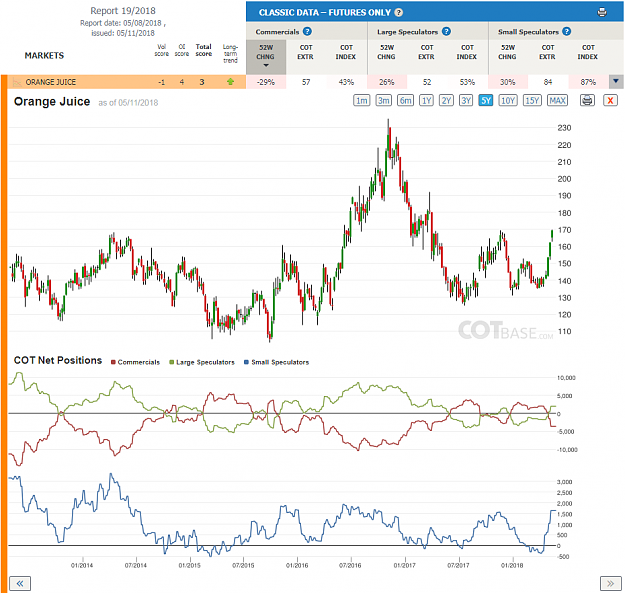
Task: Select the 10Y range button
Action: point(507,100)
